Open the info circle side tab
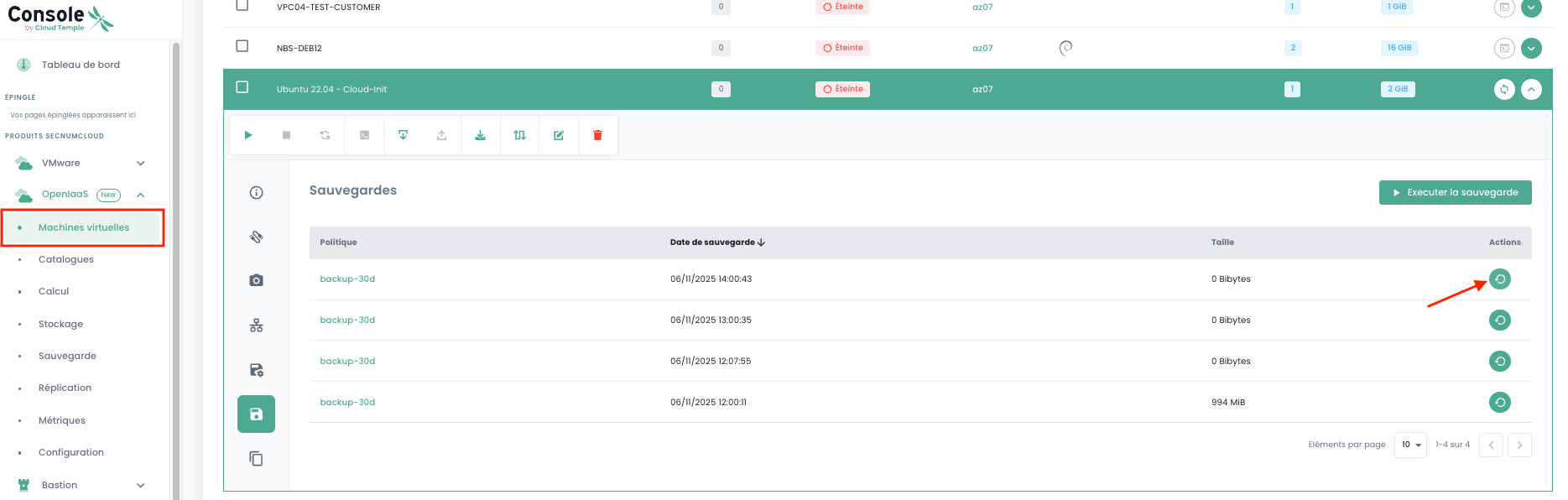Image resolution: width=1568 pixels, height=500 pixels. (x=257, y=193)
